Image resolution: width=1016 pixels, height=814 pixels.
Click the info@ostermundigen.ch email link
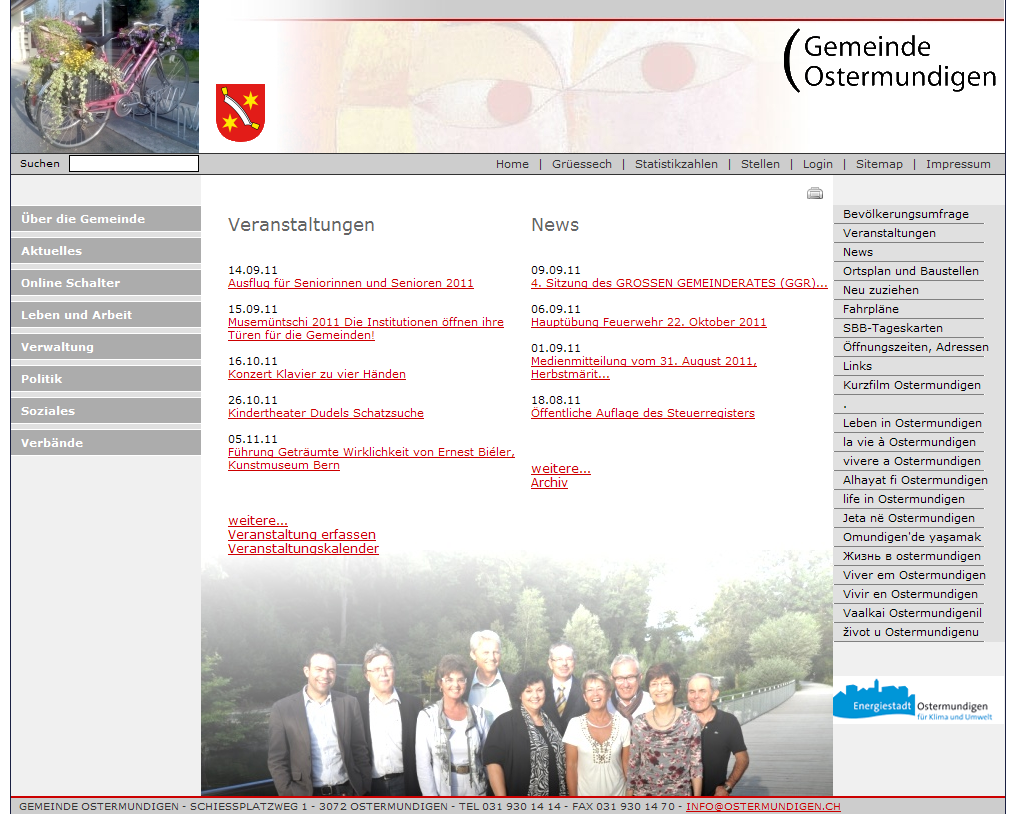(x=763, y=806)
